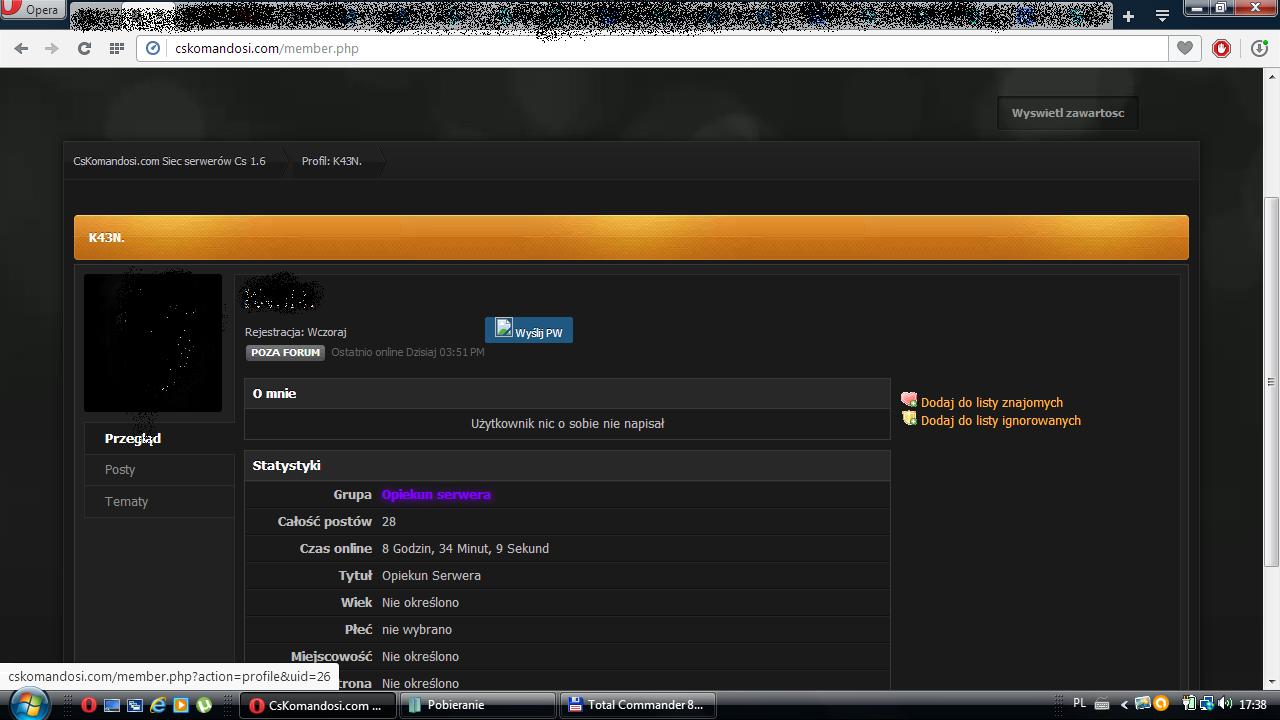
Task: Open the tab menu dropdown icon
Action: [x=1162, y=16]
